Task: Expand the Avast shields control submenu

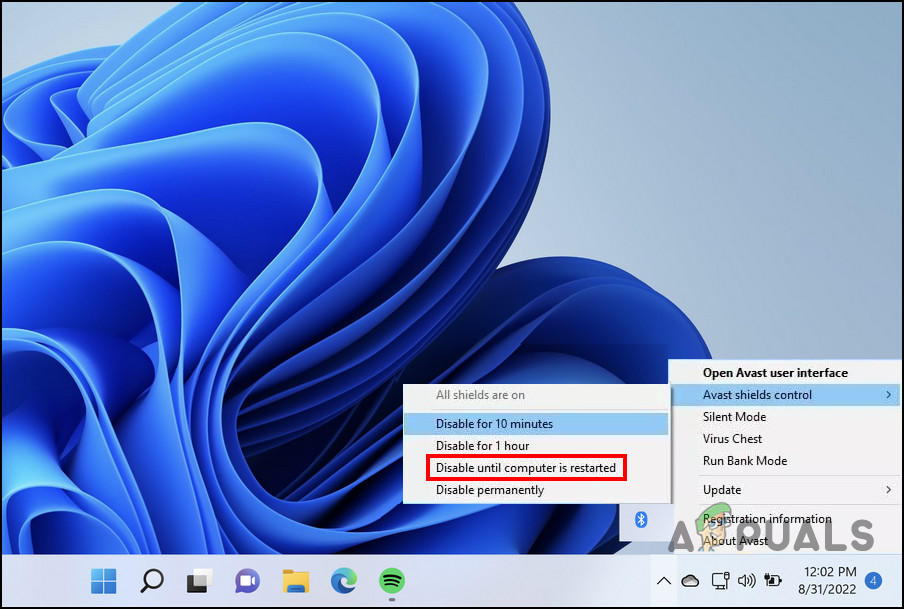Action: [783, 395]
